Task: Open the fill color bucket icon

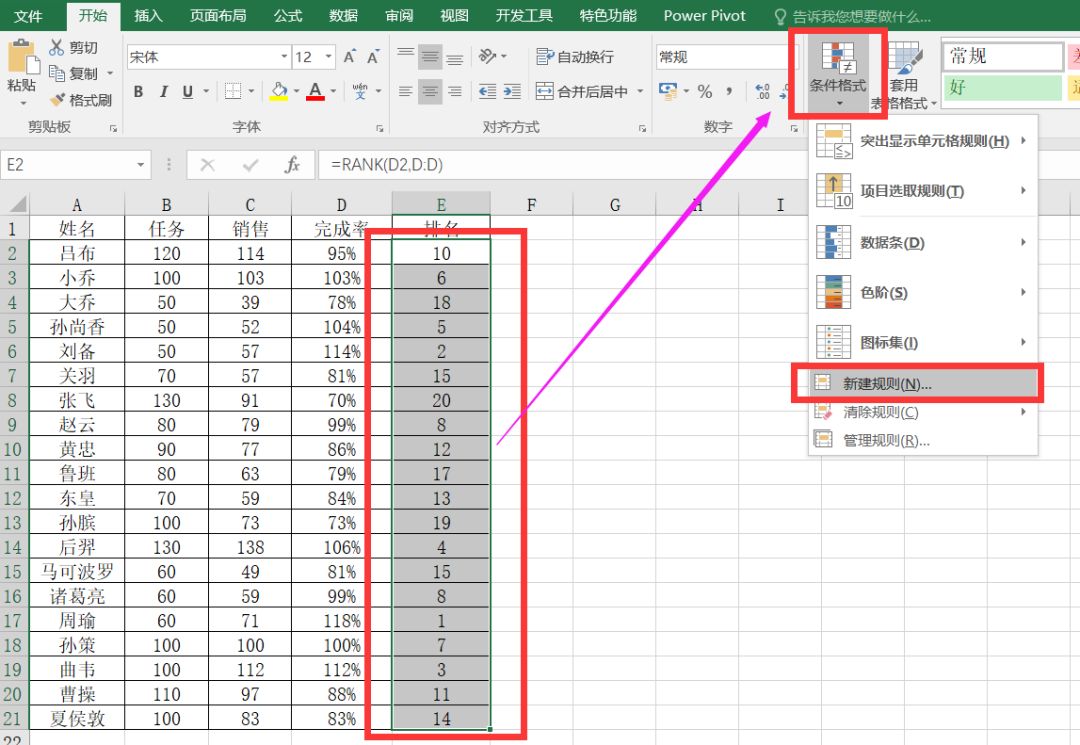Action: (x=280, y=91)
